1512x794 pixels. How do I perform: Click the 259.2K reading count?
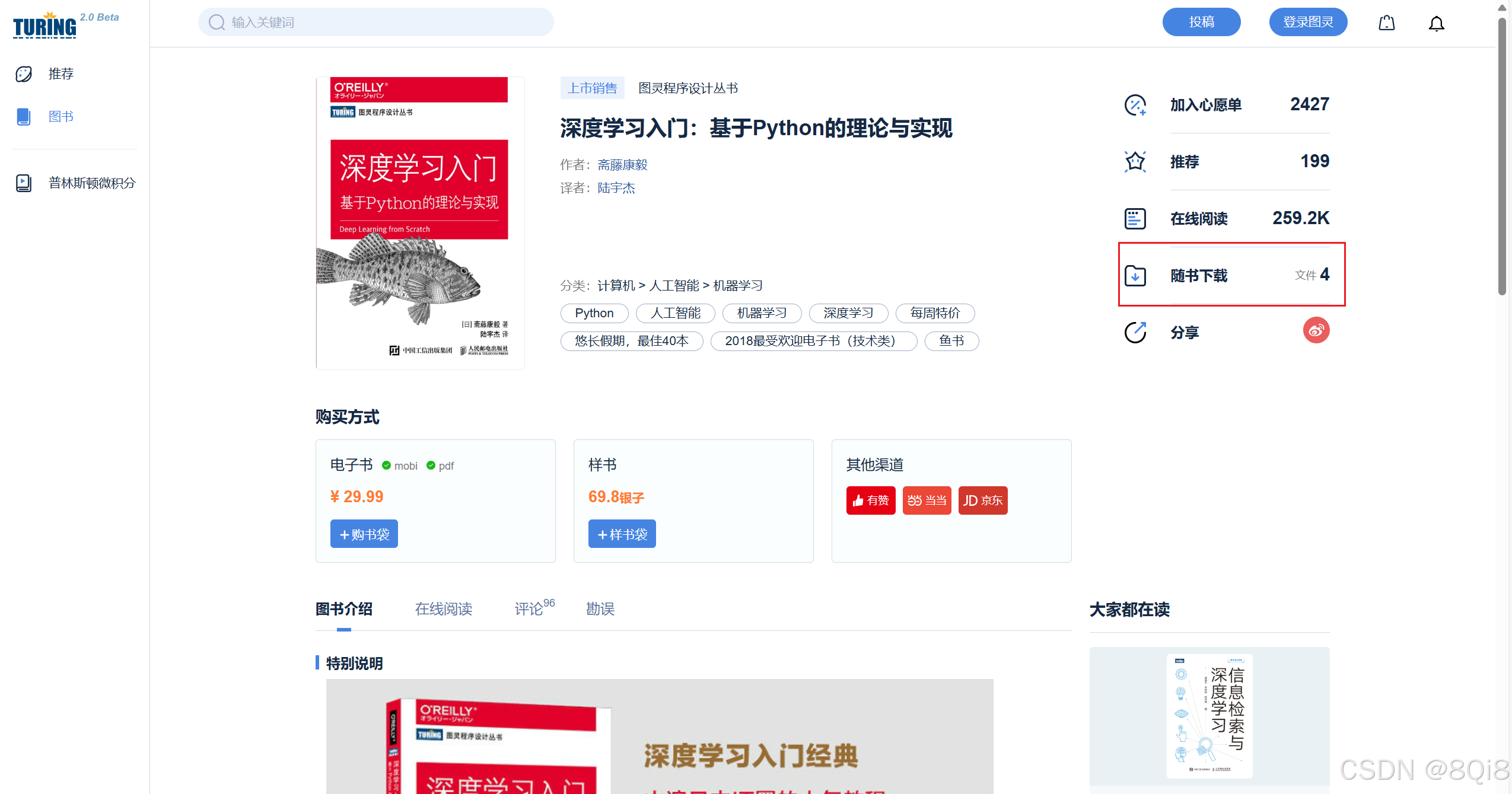click(x=1300, y=218)
